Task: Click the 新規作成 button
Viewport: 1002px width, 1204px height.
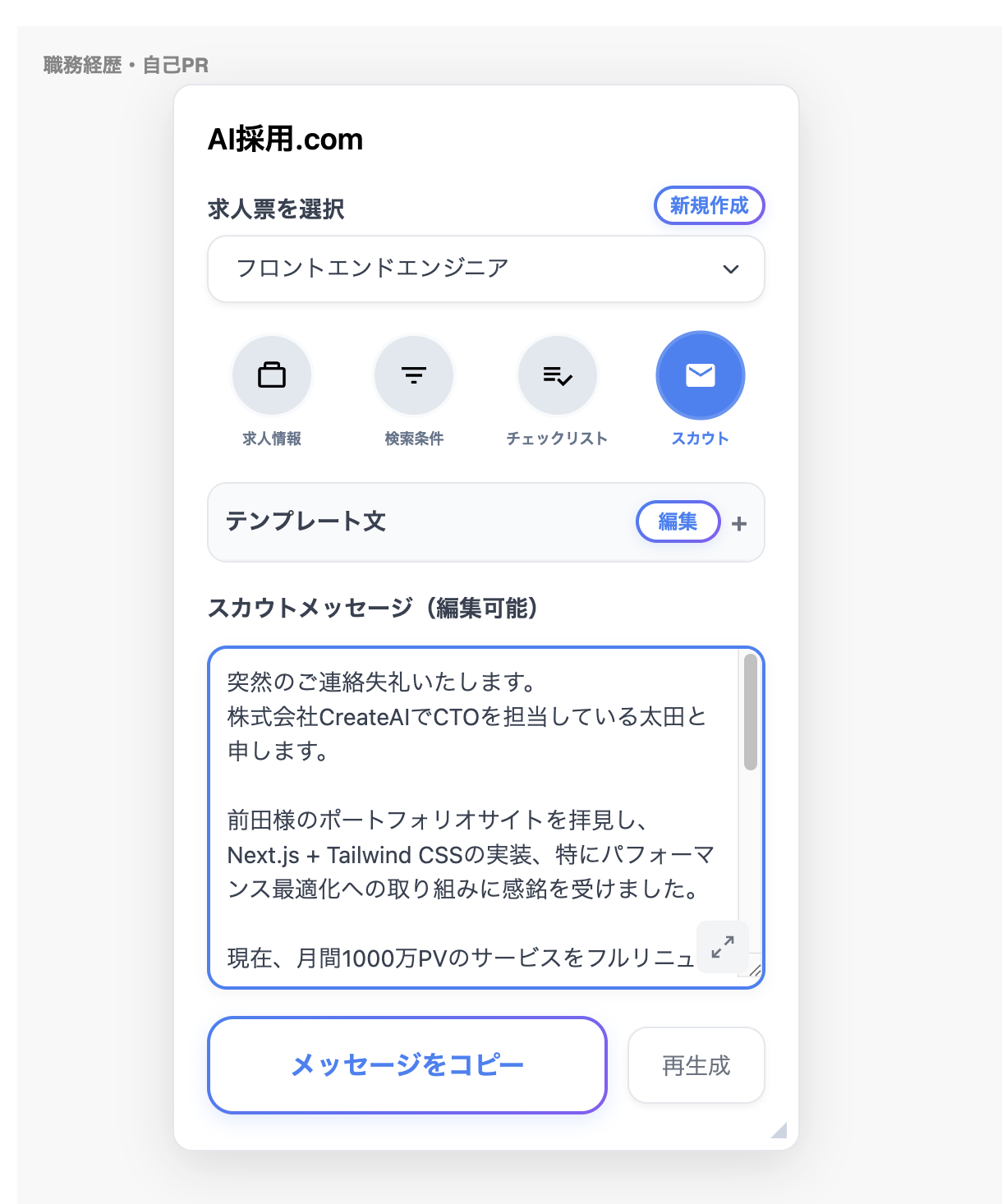Action: [x=710, y=205]
